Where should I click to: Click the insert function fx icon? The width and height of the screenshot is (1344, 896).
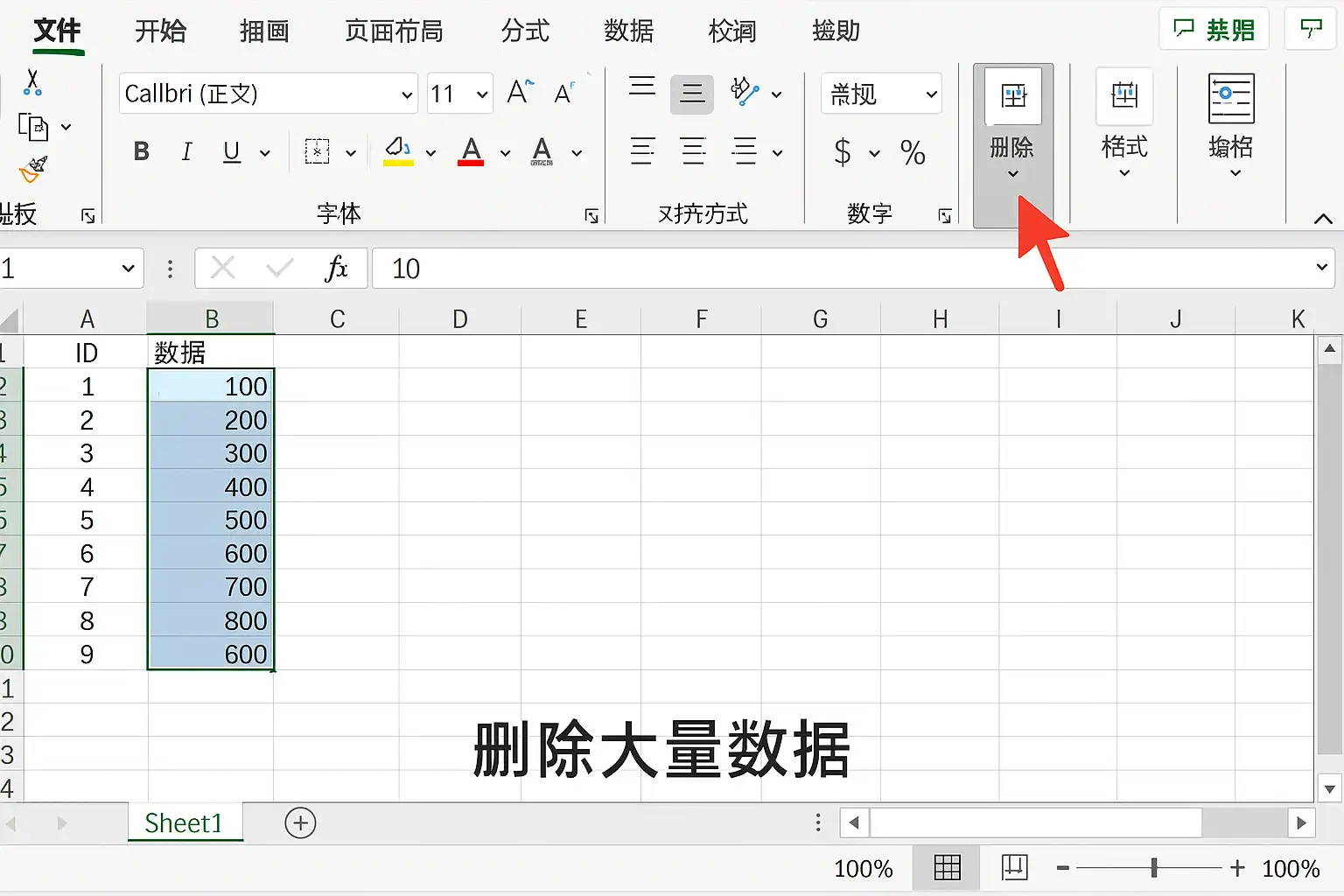[336, 268]
